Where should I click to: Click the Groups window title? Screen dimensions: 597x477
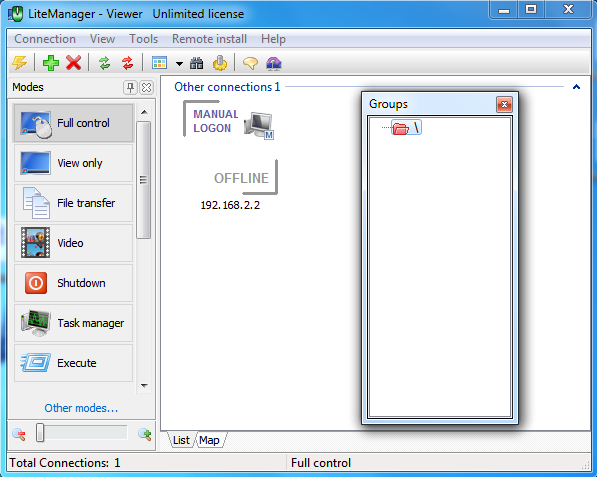click(388, 104)
